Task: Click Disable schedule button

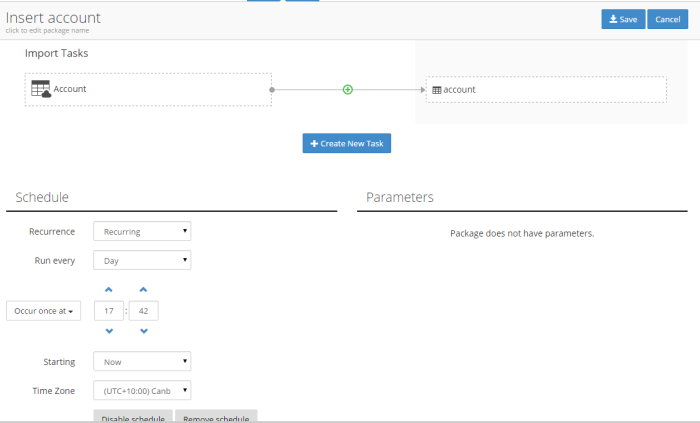Action: [x=133, y=416]
